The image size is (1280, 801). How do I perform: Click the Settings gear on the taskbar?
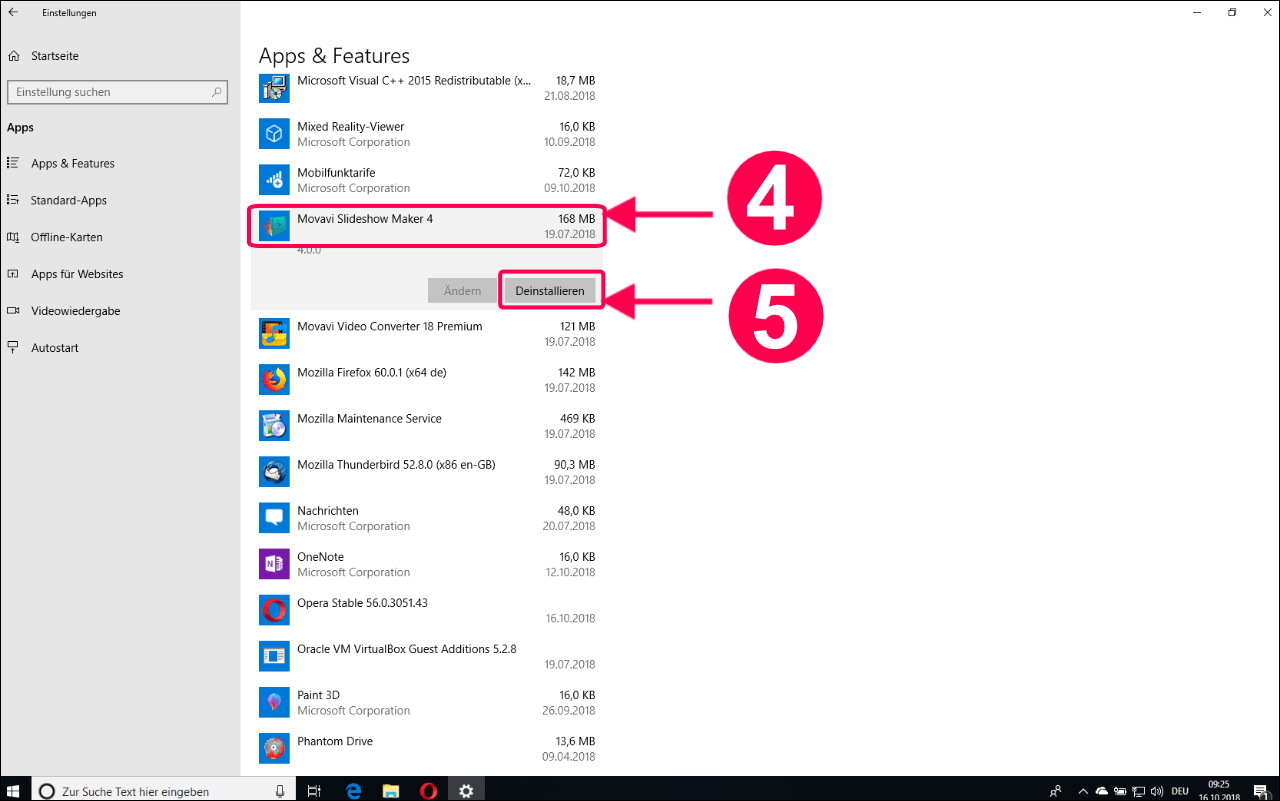pos(466,790)
